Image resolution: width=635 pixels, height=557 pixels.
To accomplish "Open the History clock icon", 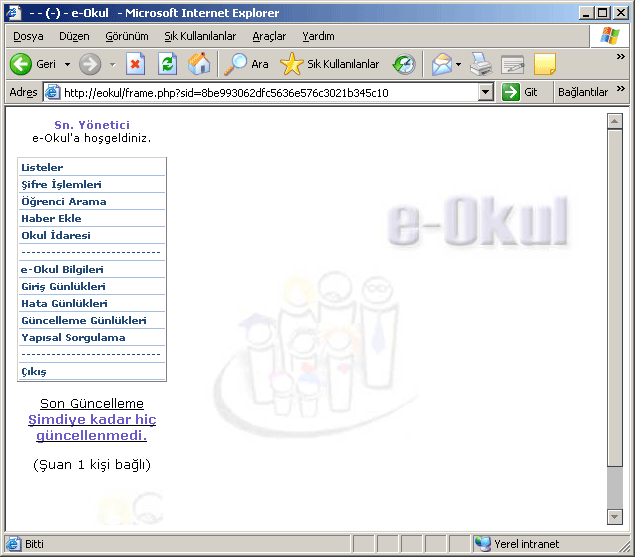I will 404,64.
